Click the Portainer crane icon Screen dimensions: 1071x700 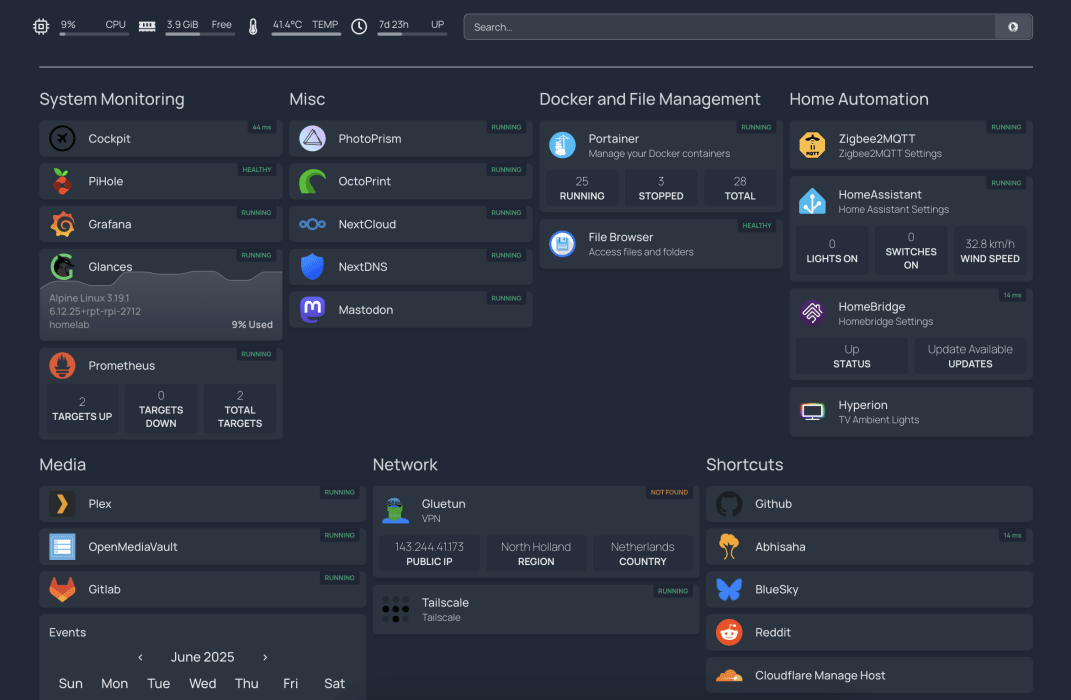[x=562, y=145]
